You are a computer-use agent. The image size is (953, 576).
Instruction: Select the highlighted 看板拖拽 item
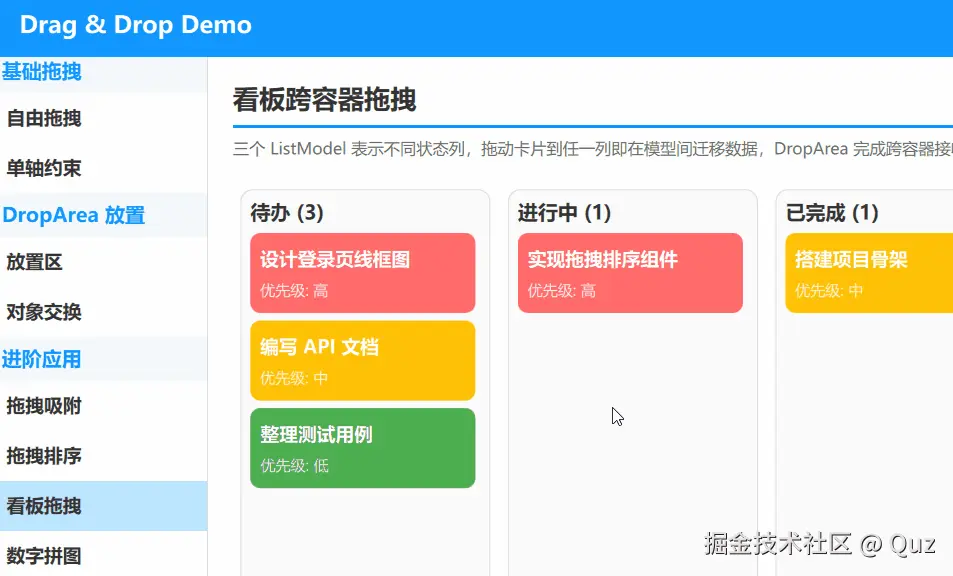103,506
